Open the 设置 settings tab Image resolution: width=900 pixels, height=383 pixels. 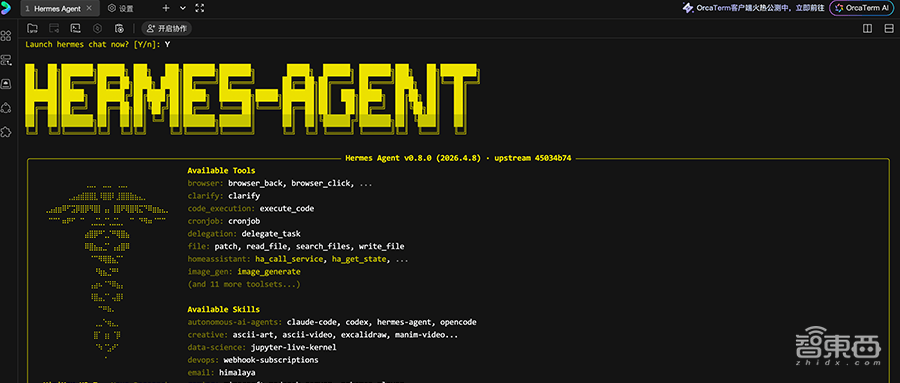121,9
